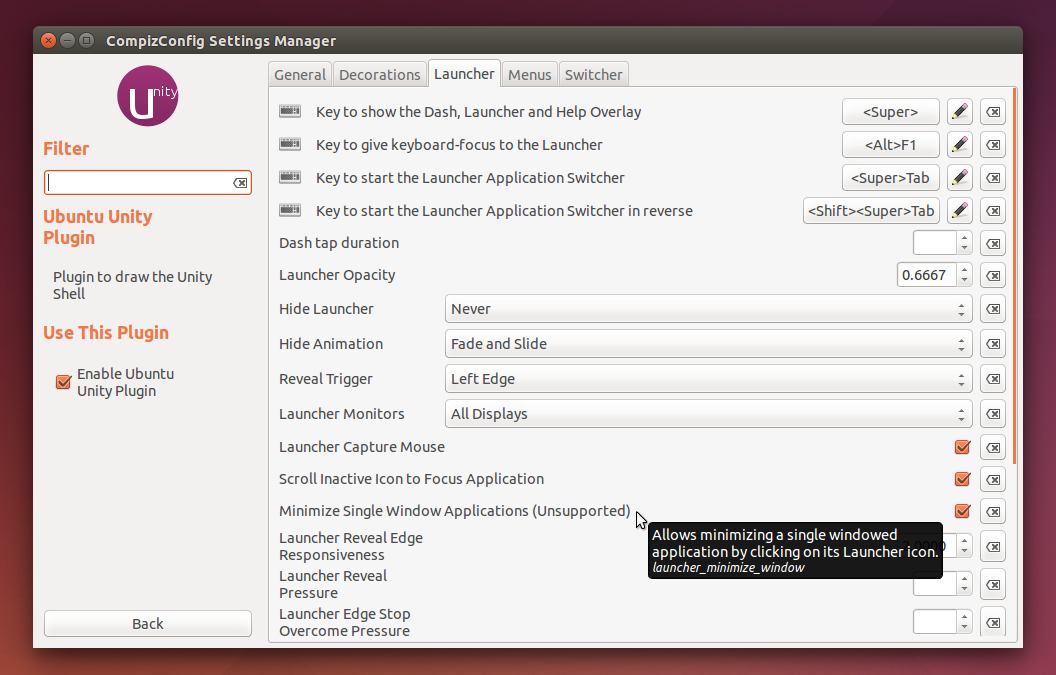
Task: Click the <Super> key binding button
Action: point(890,112)
